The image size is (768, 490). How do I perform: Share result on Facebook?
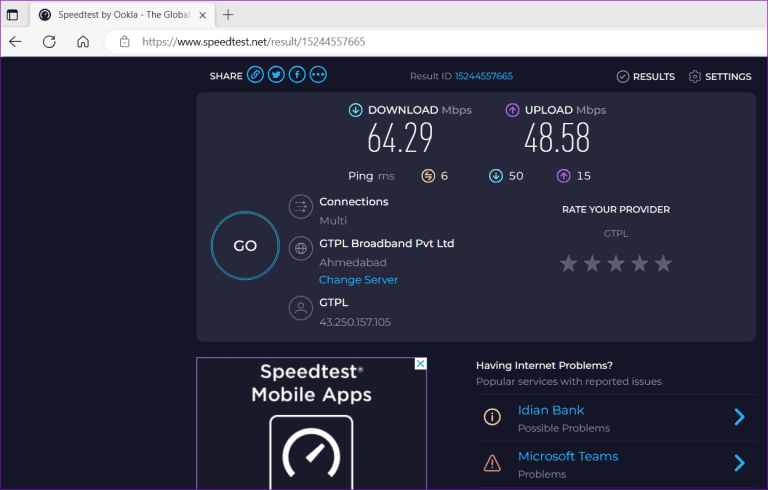tap(297, 75)
